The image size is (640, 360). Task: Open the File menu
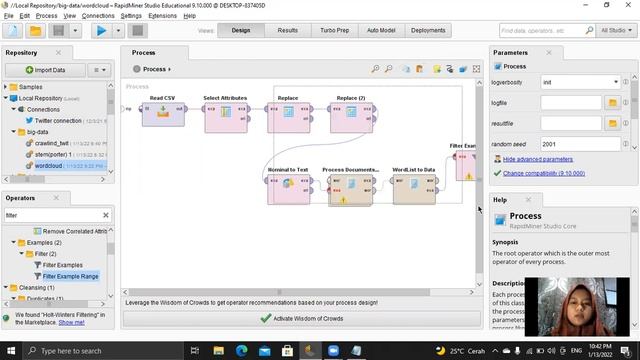click(x=9, y=16)
